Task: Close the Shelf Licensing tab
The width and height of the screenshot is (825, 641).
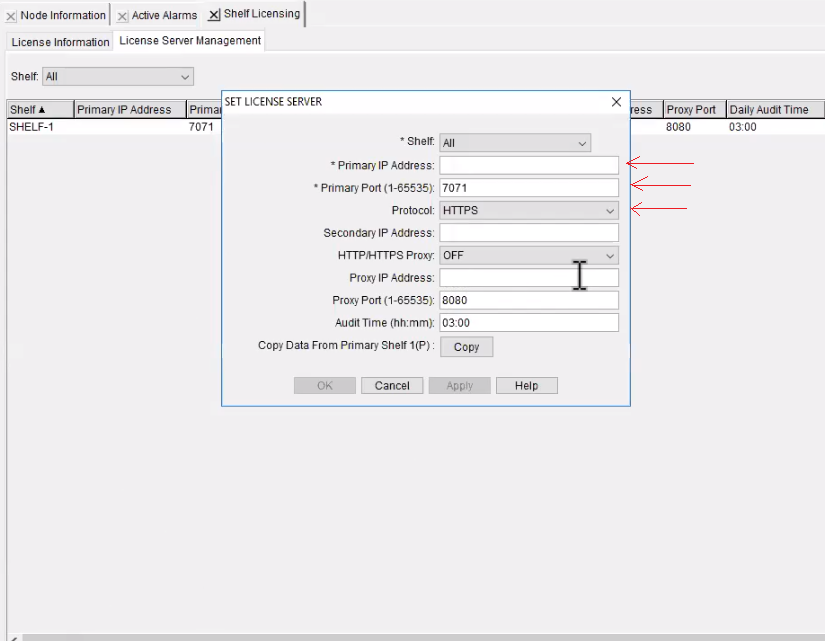Action: click(214, 15)
